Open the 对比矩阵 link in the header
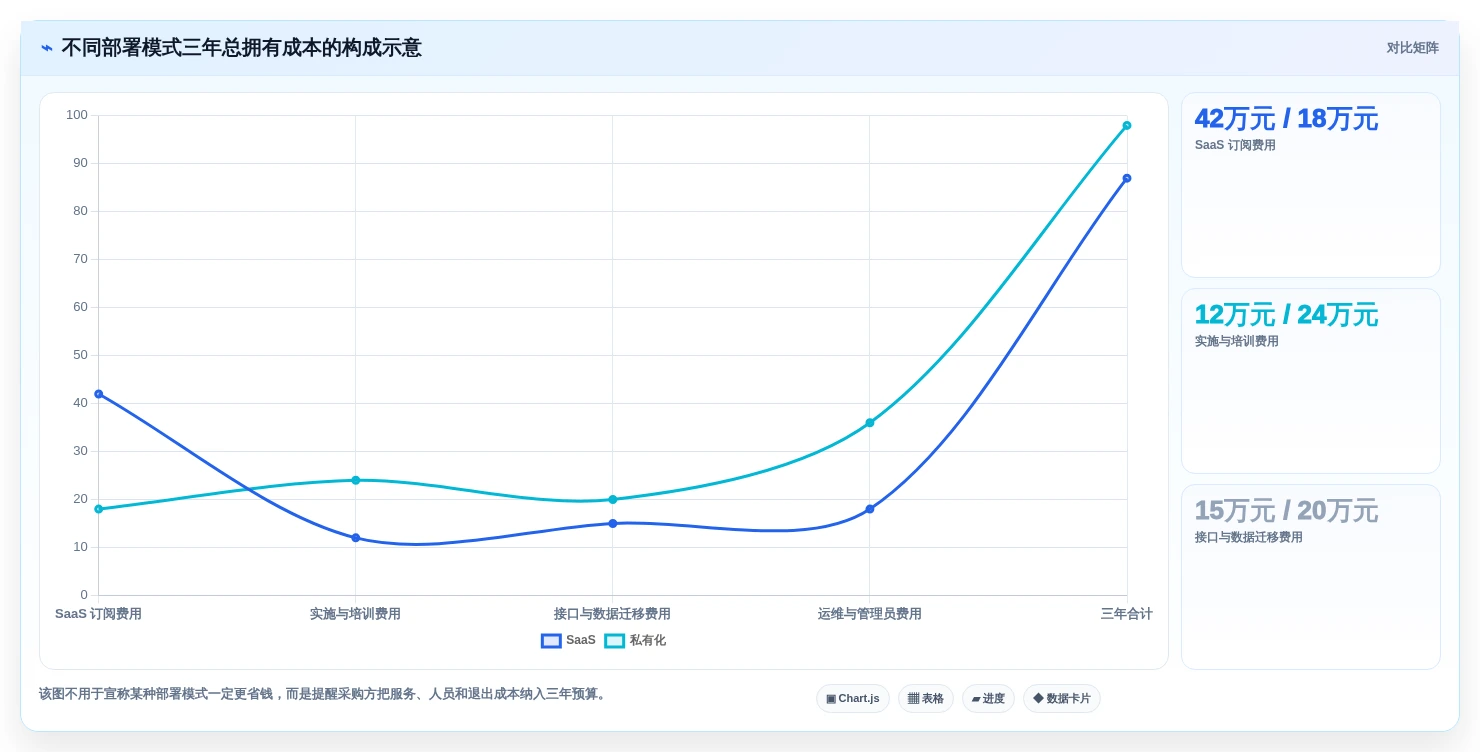Screen dimensions: 1480x752 (1412, 48)
